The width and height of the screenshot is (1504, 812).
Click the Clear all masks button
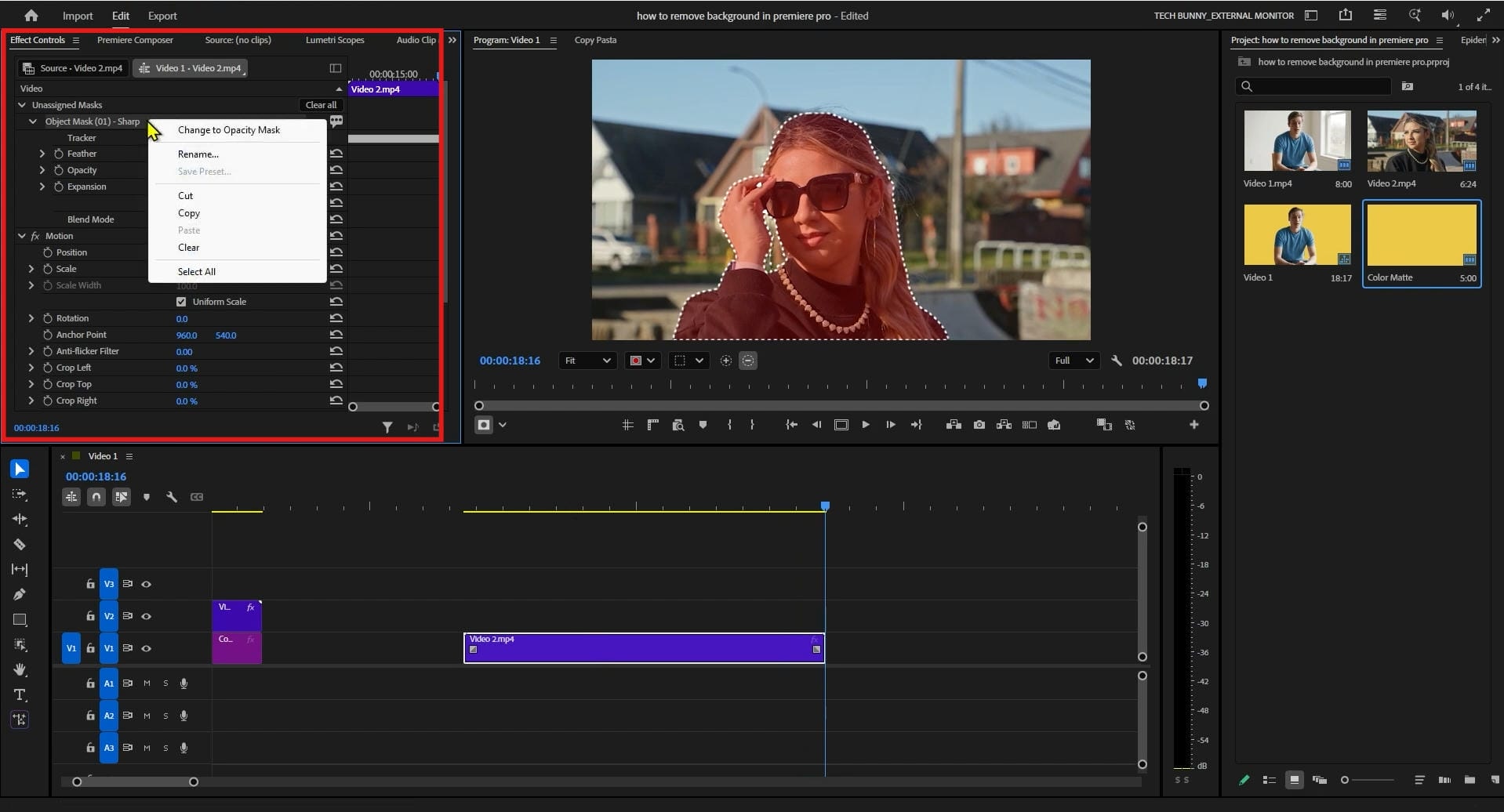point(321,105)
